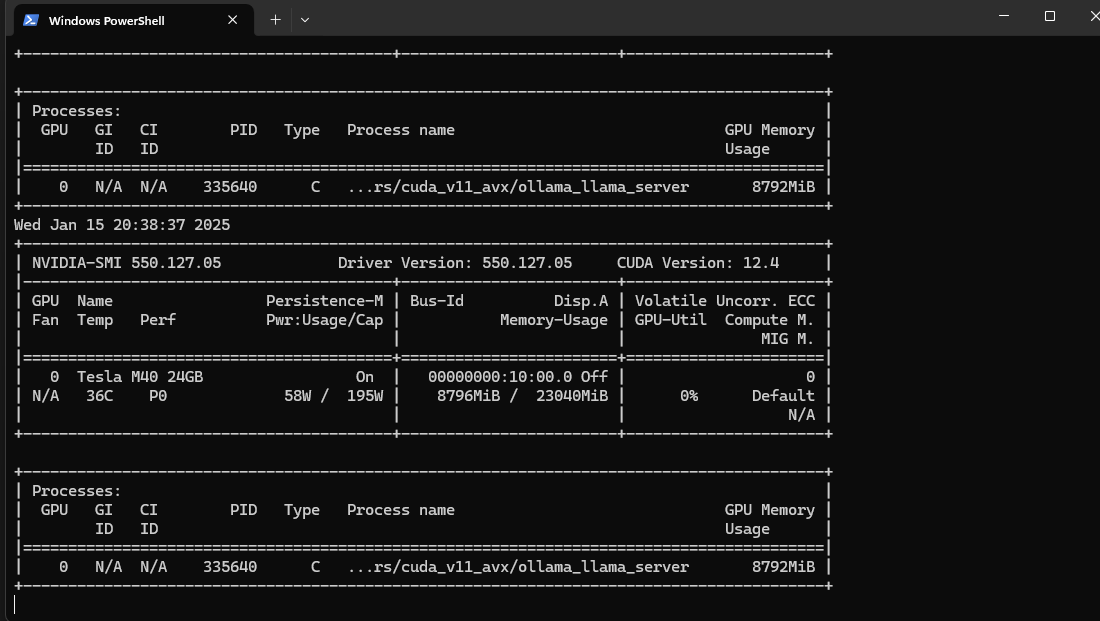Open the new-tab profile dropdown chevron
This screenshot has width=1100, height=621.
coord(304,20)
